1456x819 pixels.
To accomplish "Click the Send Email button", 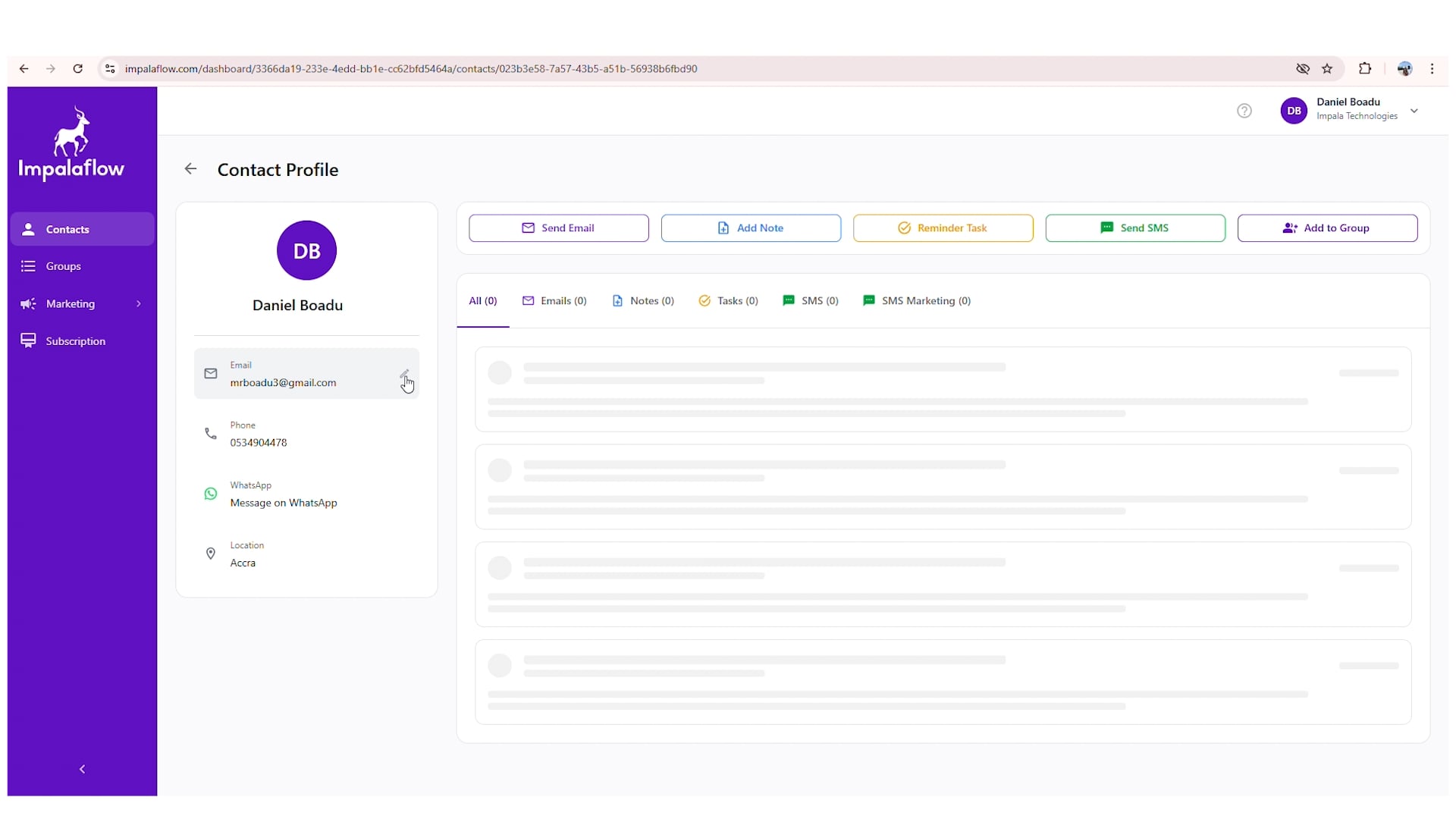I will tap(558, 228).
